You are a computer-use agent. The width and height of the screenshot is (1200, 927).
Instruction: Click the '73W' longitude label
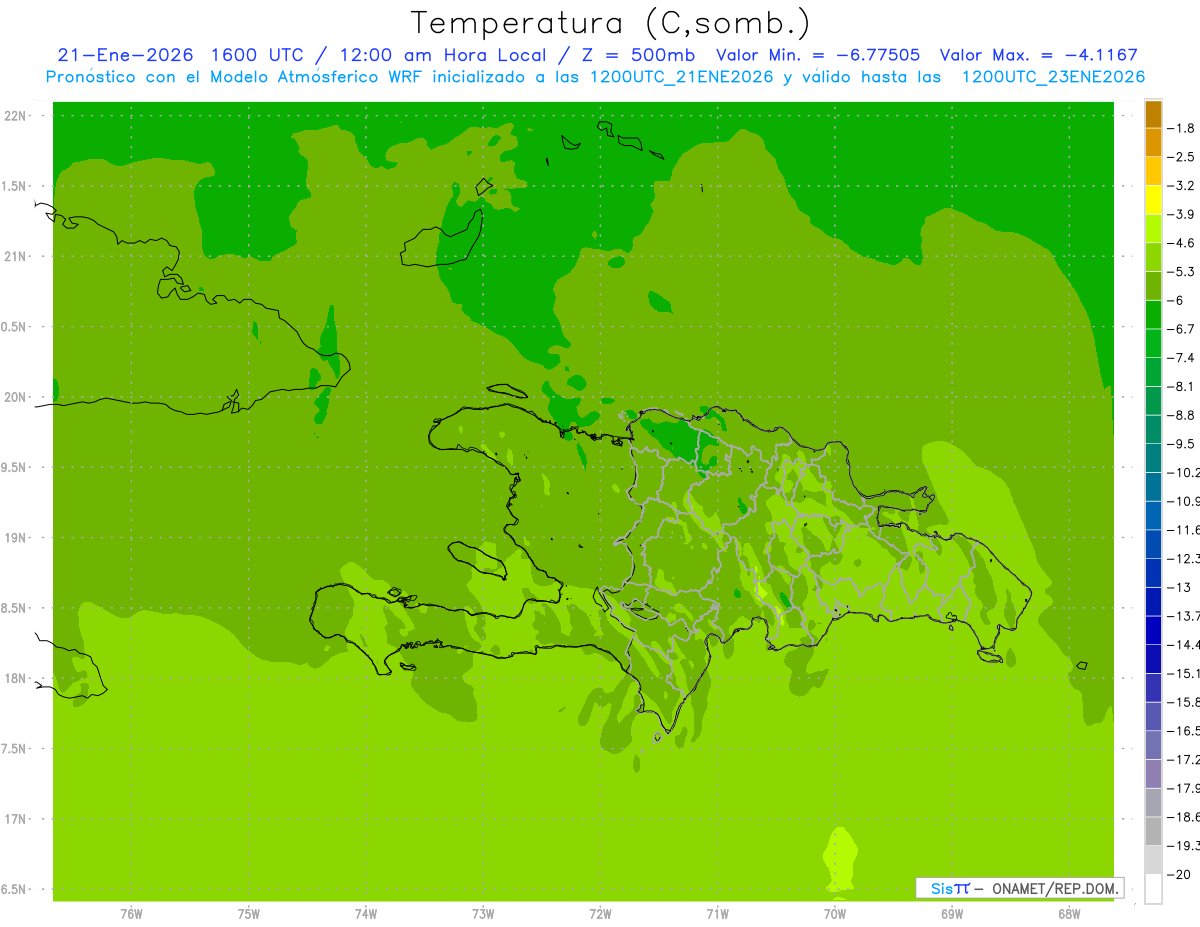[483, 914]
